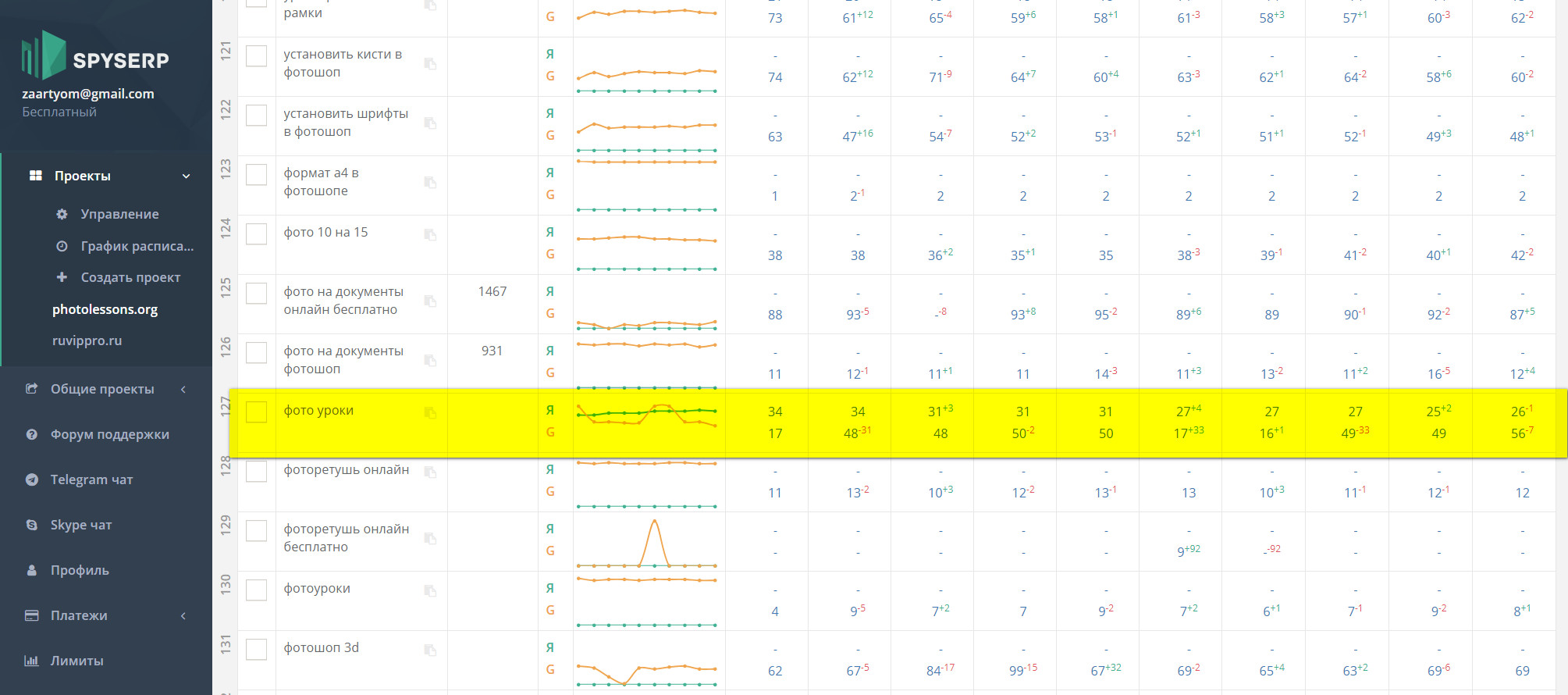This screenshot has width=1568, height=695.
Task: Open Профиль menu item
Action: click(80, 570)
